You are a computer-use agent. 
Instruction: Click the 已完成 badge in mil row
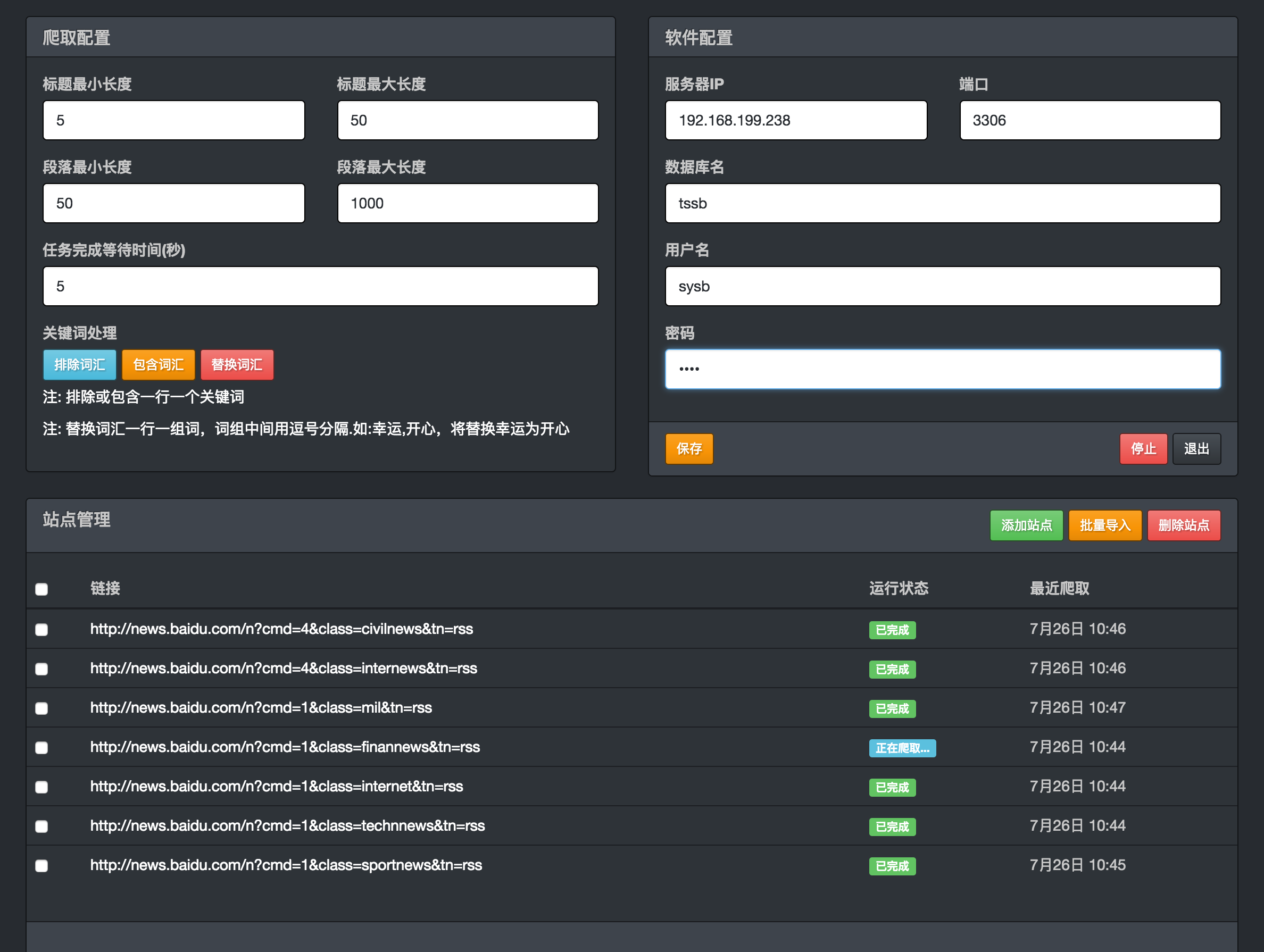[892, 708]
